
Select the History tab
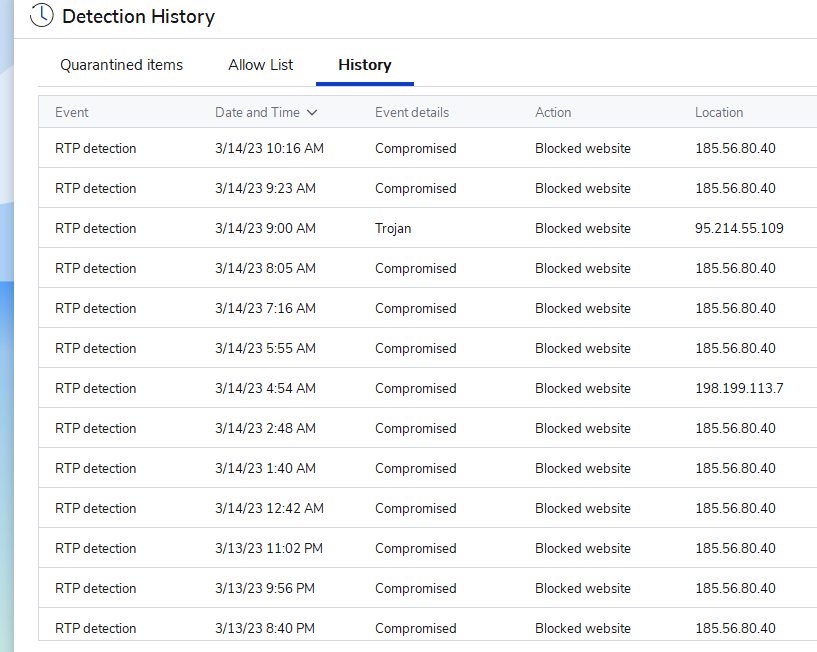(x=364, y=65)
